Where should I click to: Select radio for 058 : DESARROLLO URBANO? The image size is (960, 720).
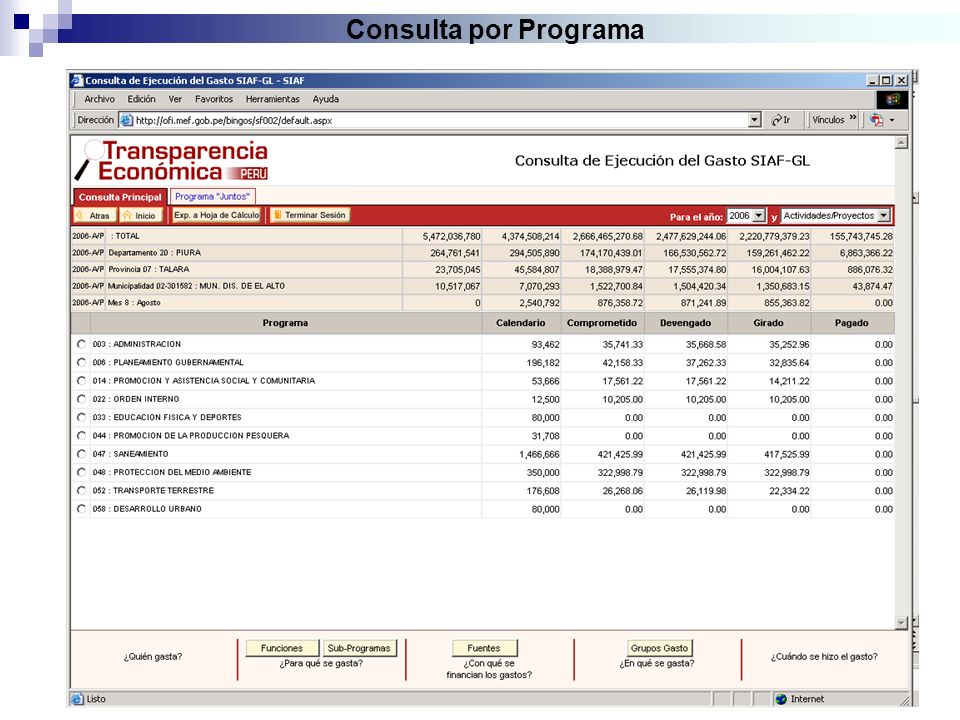[81, 509]
